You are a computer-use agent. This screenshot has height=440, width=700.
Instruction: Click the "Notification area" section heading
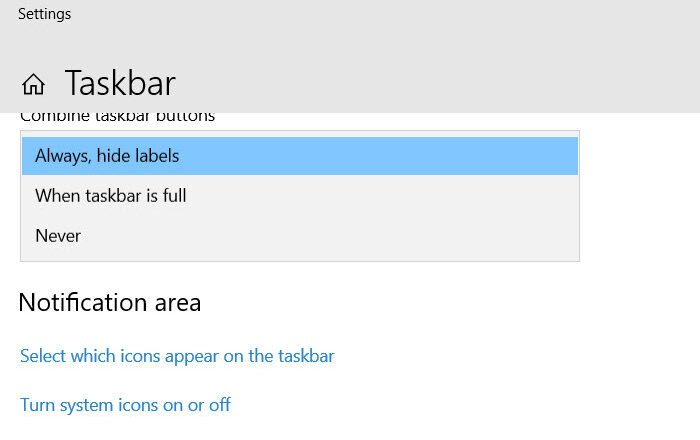pyautogui.click(x=110, y=302)
